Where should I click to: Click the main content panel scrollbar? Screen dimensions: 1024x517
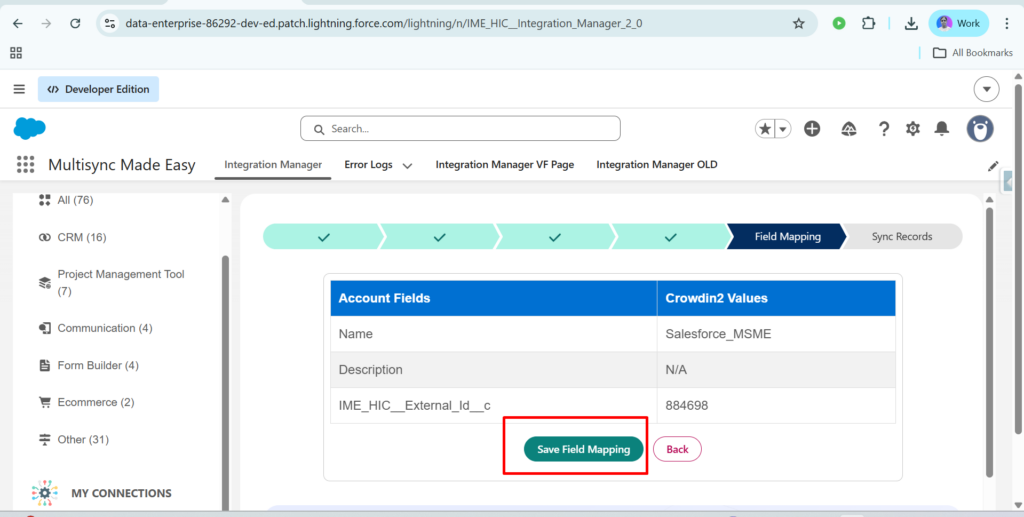point(989,341)
